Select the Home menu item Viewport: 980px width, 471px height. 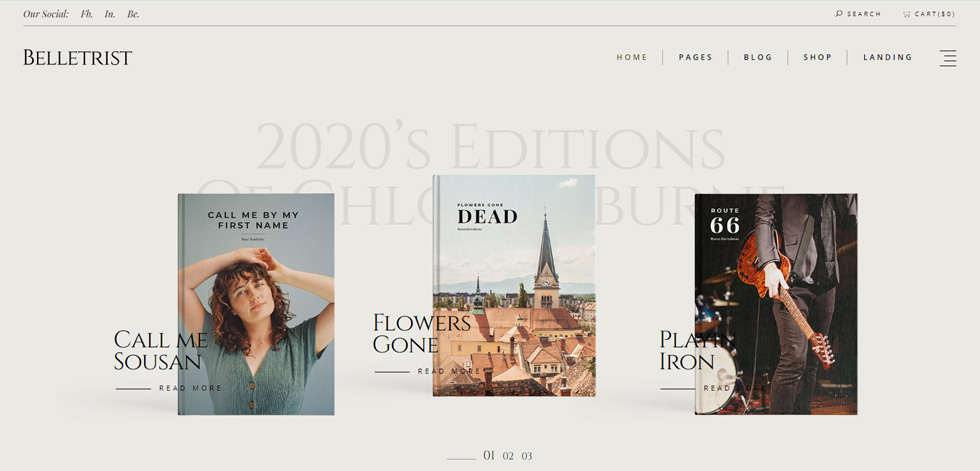(632, 57)
